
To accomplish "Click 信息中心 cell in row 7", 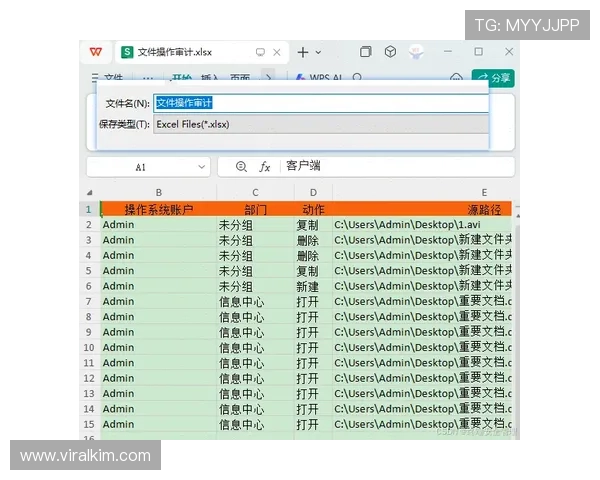I will [x=255, y=302].
